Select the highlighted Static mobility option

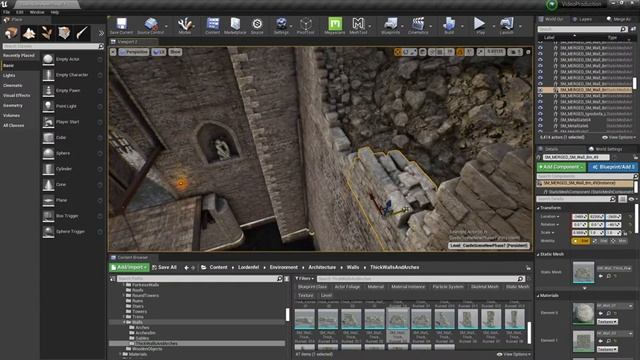tap(581, 241)
